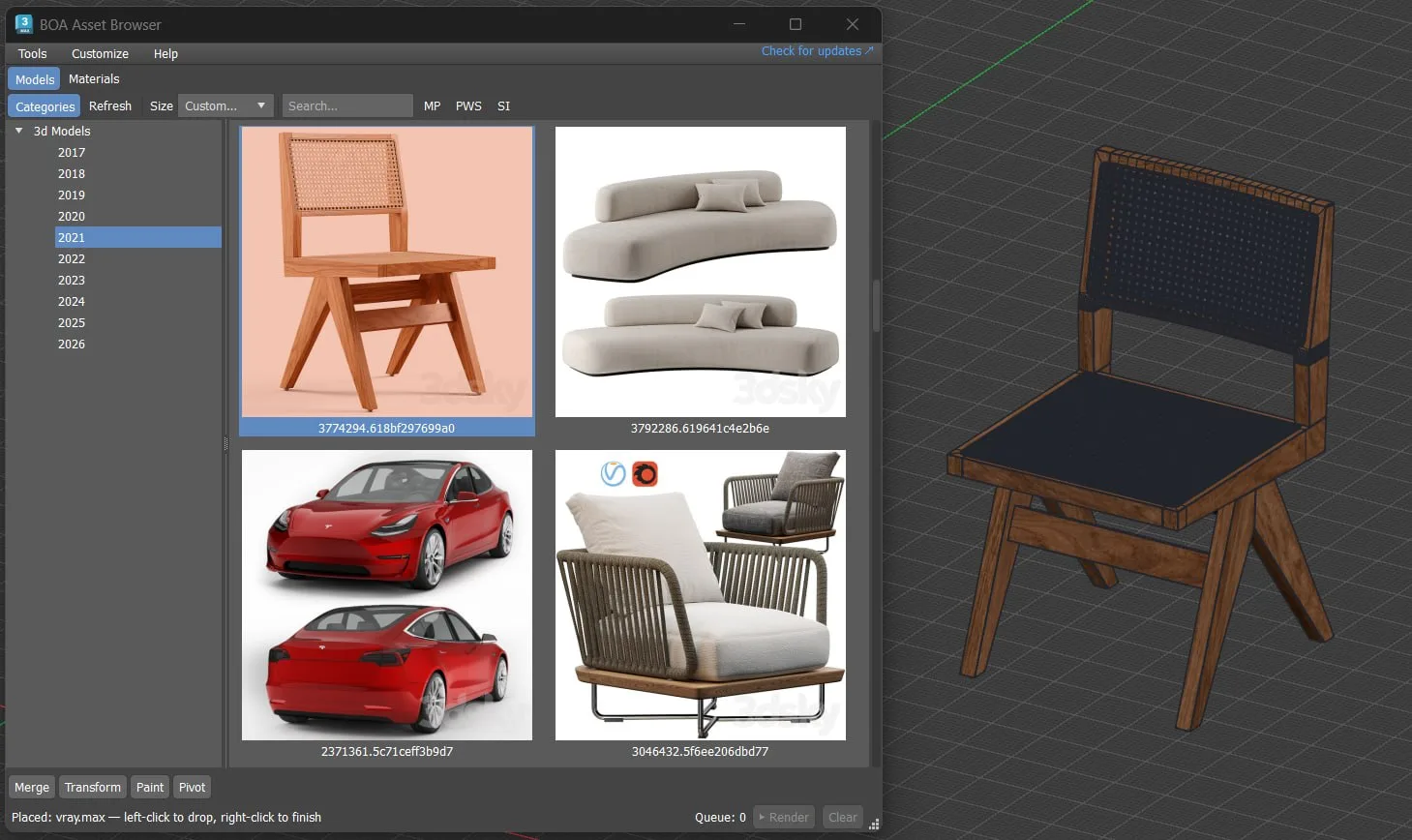Screen dimensions: 1412x840
Task: Click the Pivot button
Action: click(192, 788)
